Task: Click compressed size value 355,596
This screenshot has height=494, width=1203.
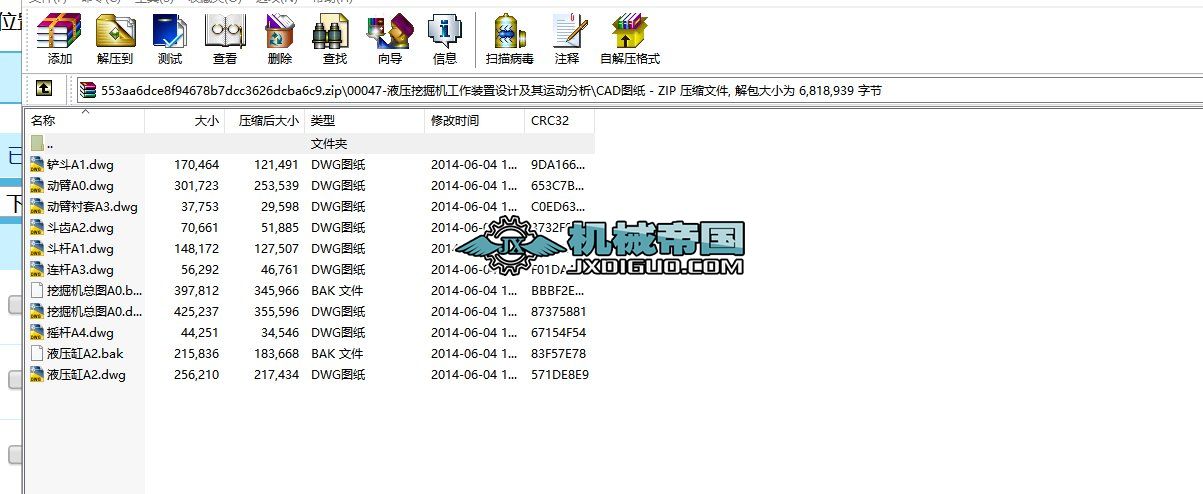Action: tap(276, 312)
